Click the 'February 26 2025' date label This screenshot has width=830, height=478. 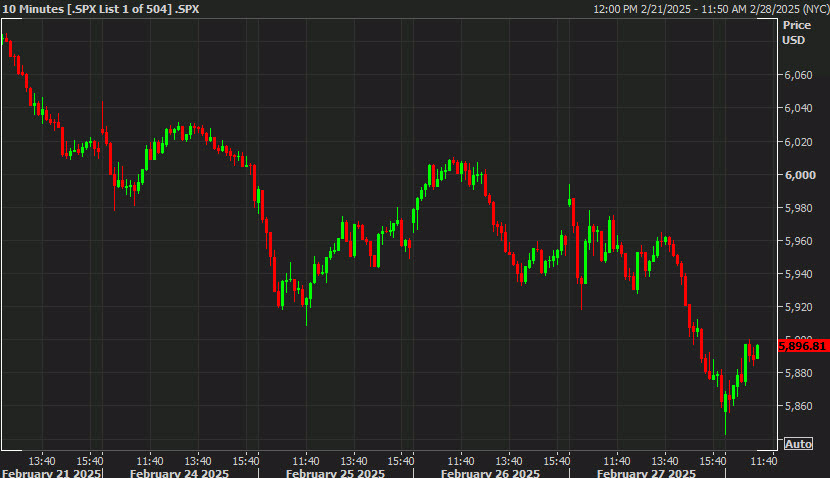490,473
